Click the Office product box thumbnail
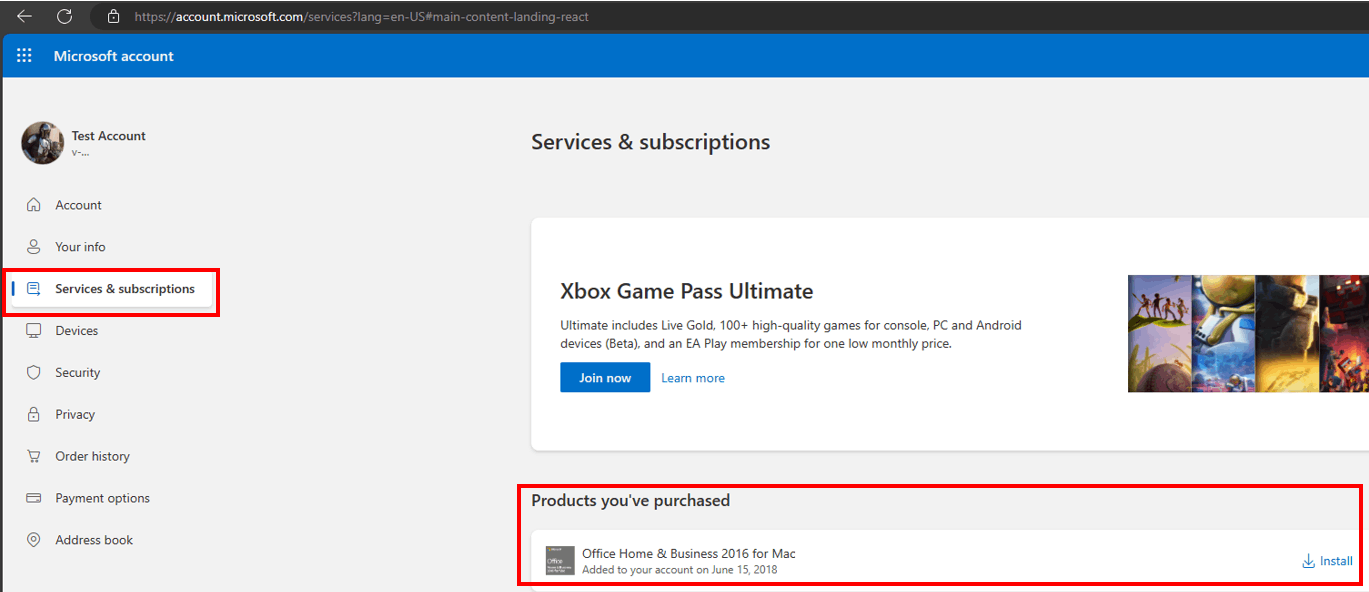The height and width of the screenshot is (592, 1369). click(560, 561)
